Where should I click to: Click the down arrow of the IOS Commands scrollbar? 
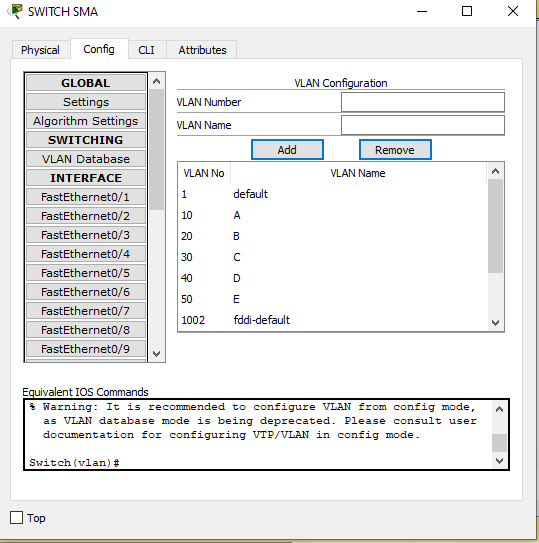point(499,461)
